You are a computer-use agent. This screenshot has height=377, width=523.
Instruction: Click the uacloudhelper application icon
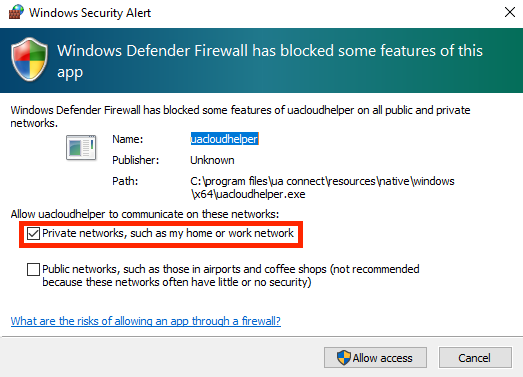click(x=81, y=147)
